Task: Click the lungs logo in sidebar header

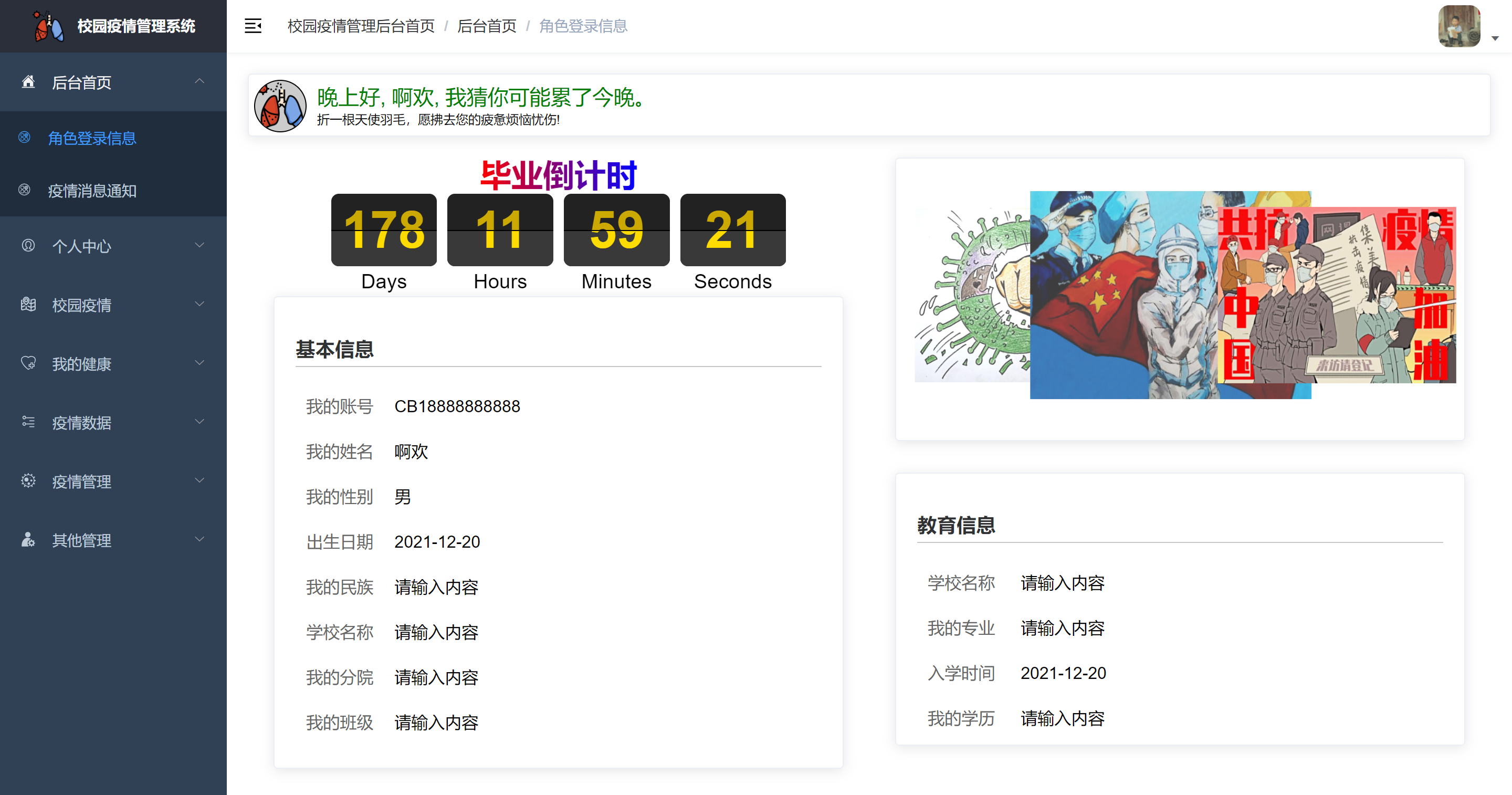Action: (x=48, y=26)
